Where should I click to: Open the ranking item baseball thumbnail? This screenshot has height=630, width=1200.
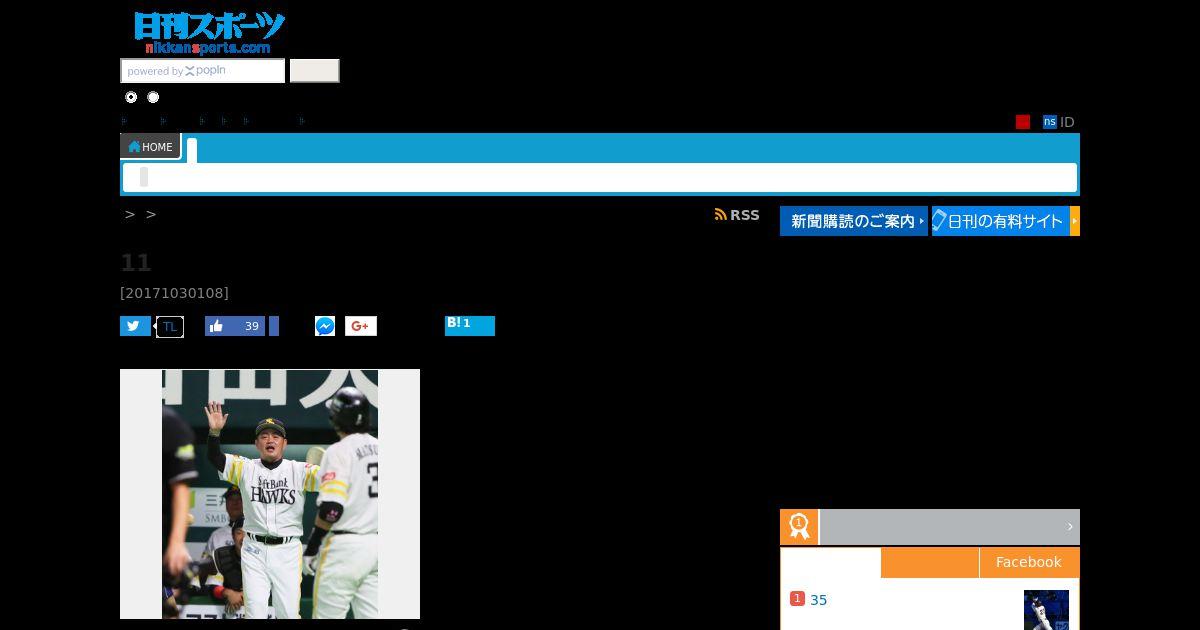click(x=1046, y=610)
